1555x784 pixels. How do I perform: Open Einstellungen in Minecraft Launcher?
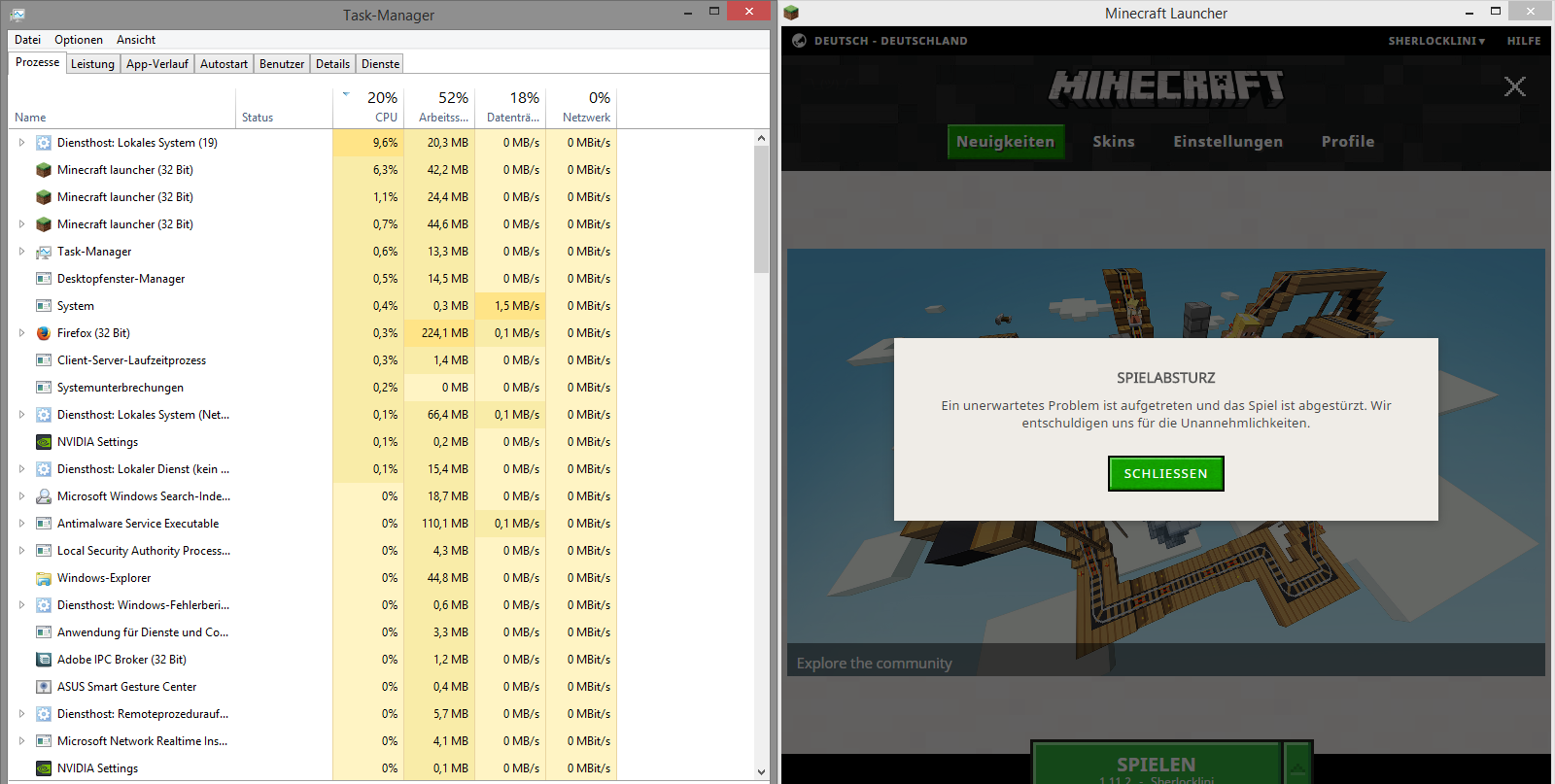(1227, 142)
